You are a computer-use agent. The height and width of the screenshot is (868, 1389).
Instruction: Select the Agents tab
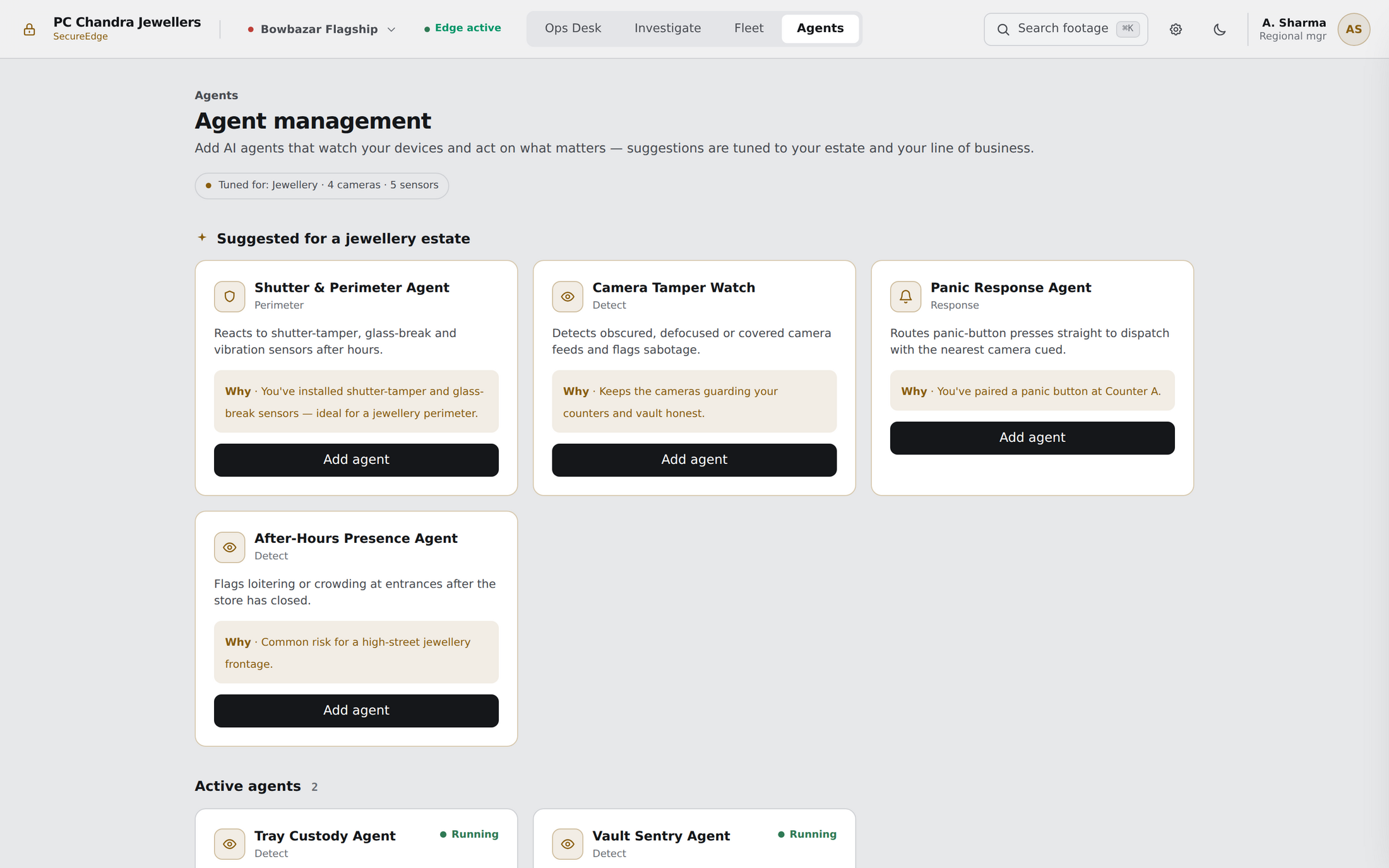[820, 28]
